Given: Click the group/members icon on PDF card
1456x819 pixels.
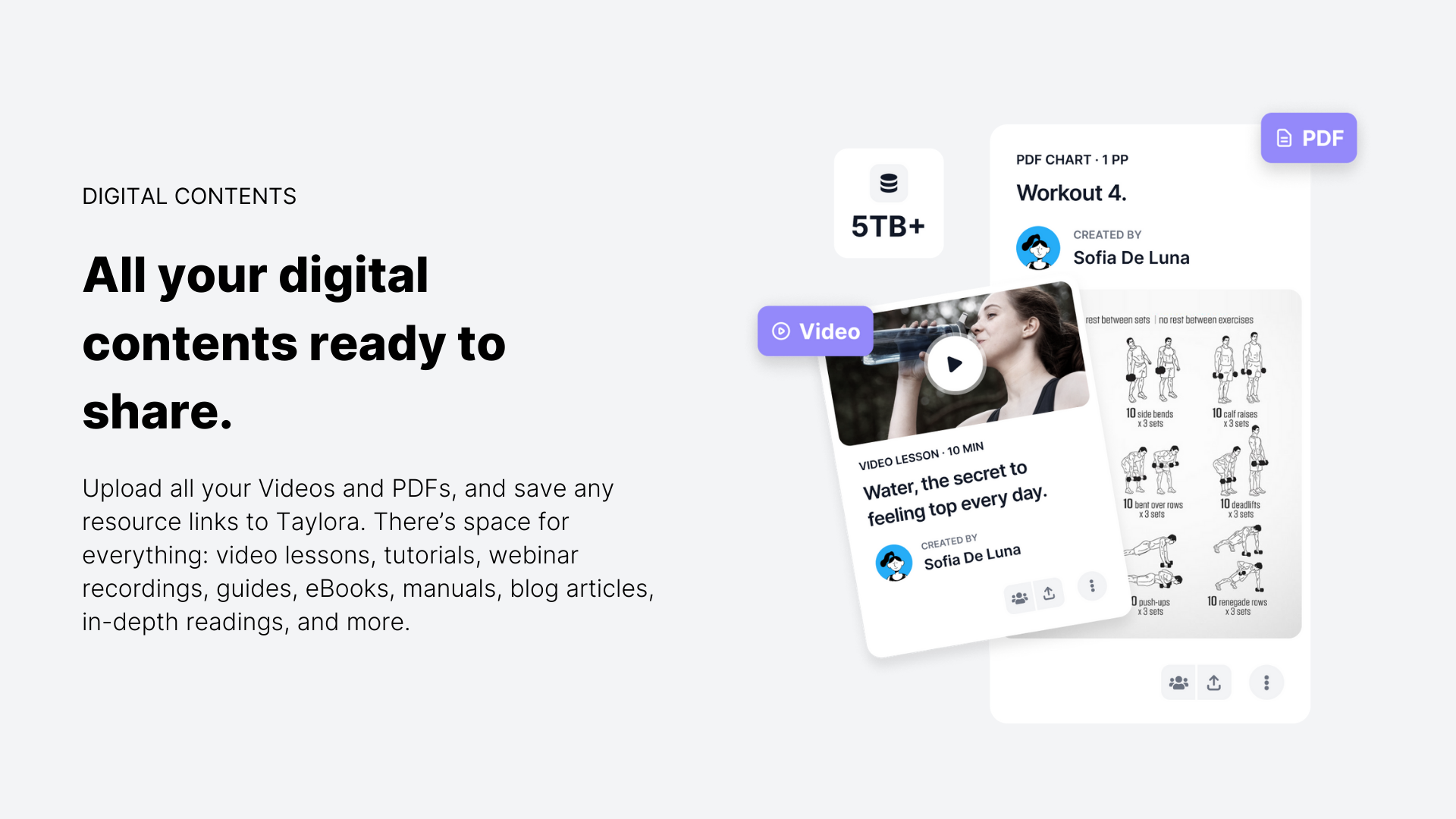Looking at the screenshot, I should [1178, 682].
